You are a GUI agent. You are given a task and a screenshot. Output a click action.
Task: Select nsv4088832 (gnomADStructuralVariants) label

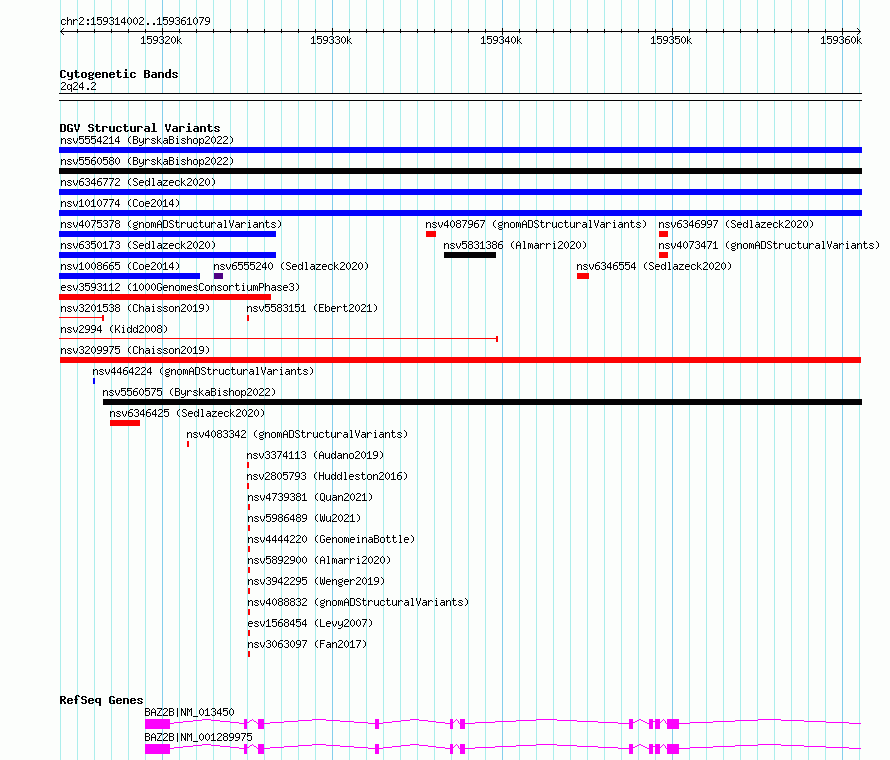pos(358,602)
